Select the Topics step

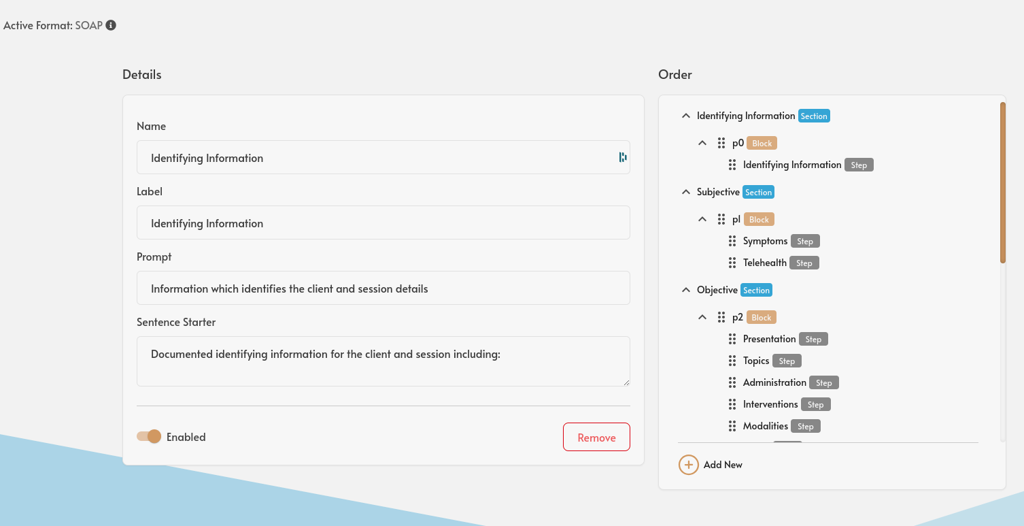pos(756,361)
